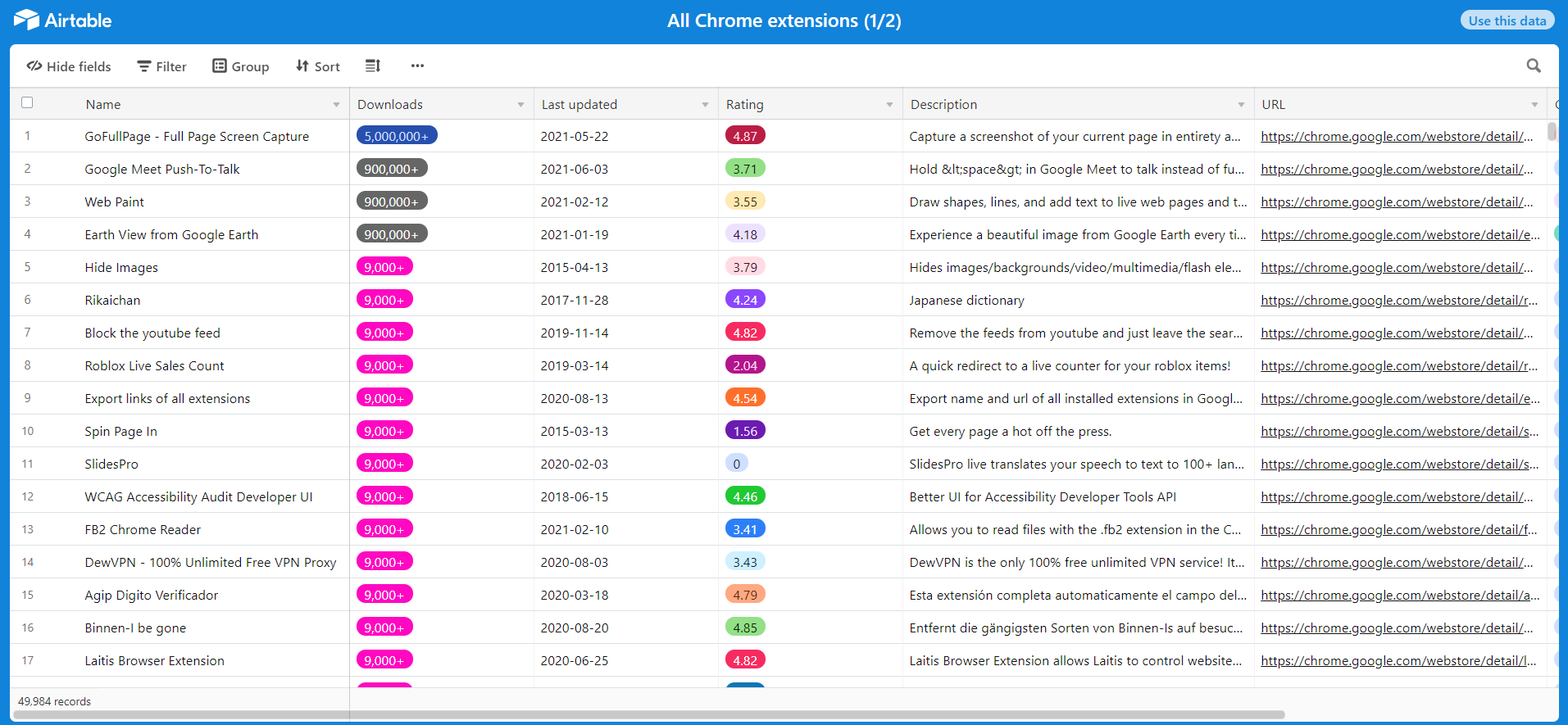This screenshot has width=1568, height=725.
Task: Click the horizontal scrollbar at the bottom
Action: [649, 715]
